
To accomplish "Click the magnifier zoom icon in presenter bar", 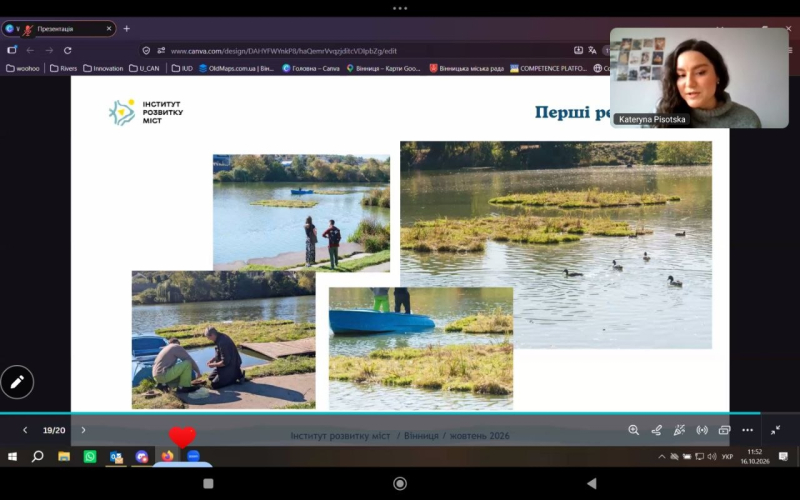I will tap(634, 430).
